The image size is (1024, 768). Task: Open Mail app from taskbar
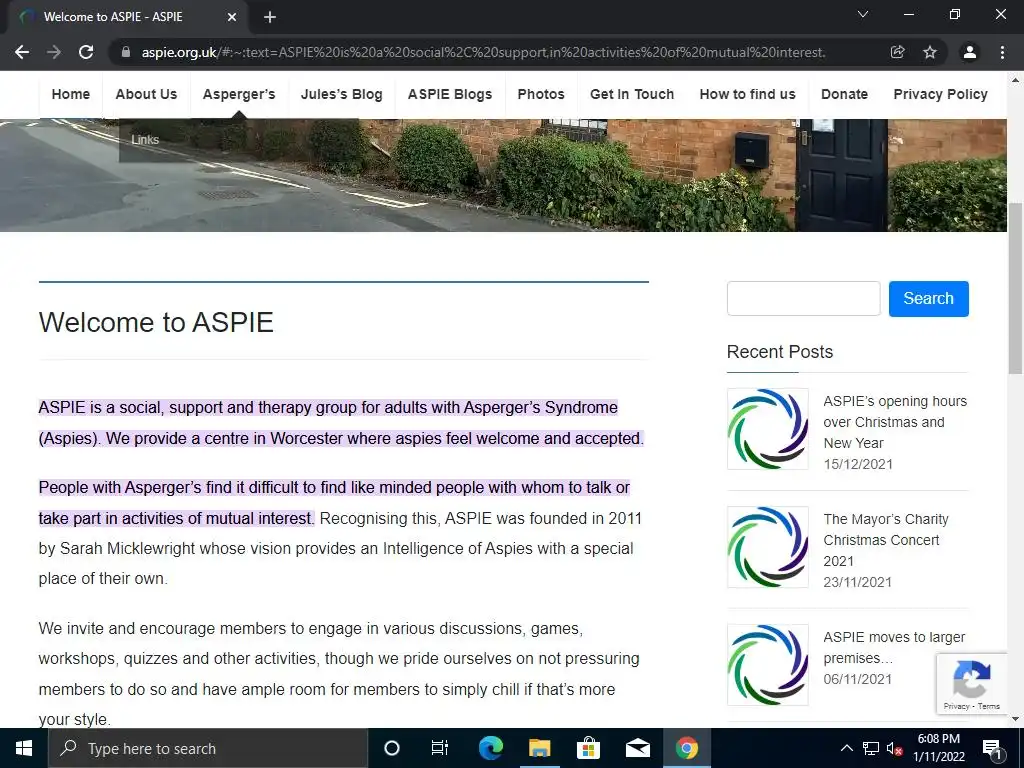point(637,748)
